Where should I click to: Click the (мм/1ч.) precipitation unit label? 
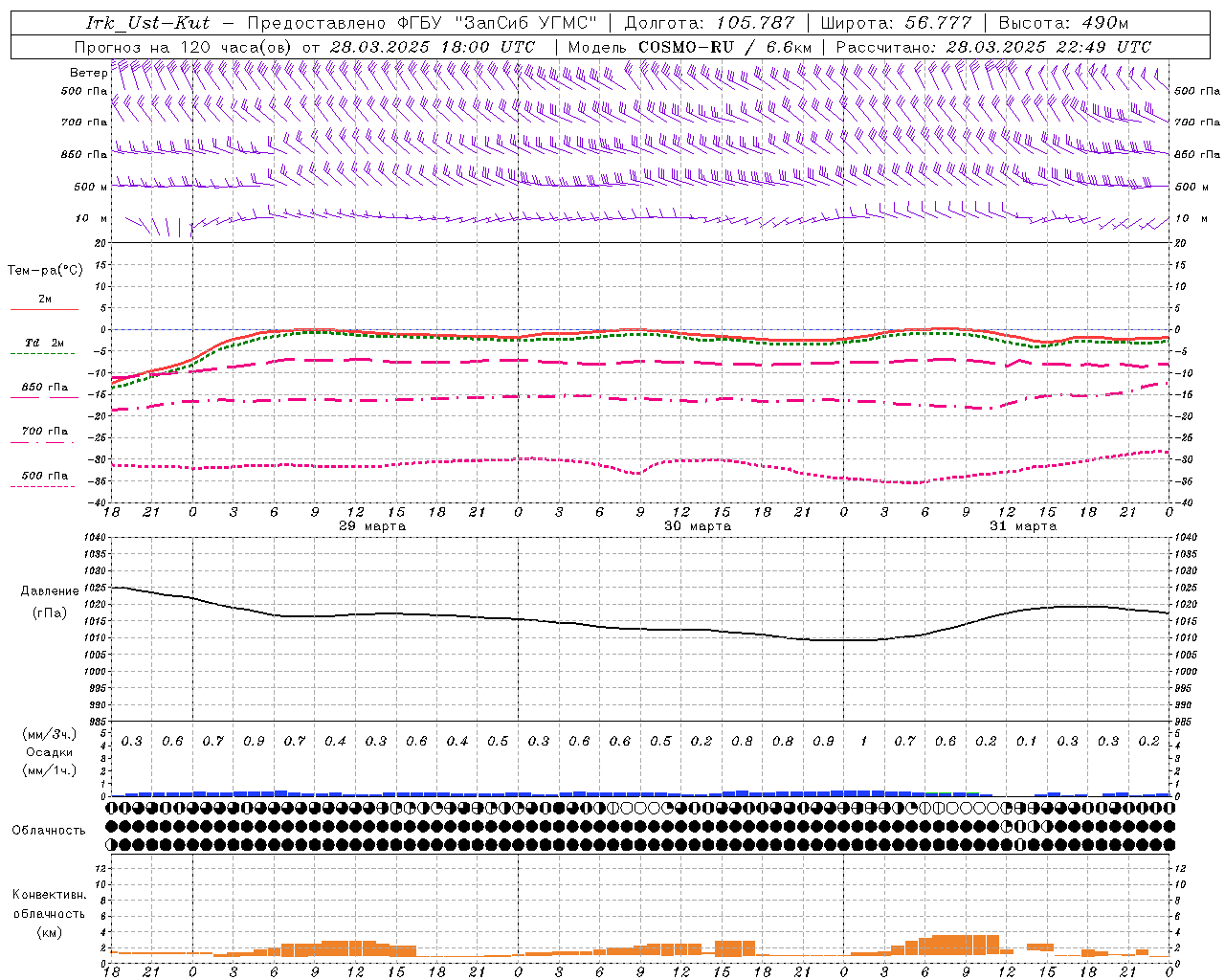coord(50,771)
